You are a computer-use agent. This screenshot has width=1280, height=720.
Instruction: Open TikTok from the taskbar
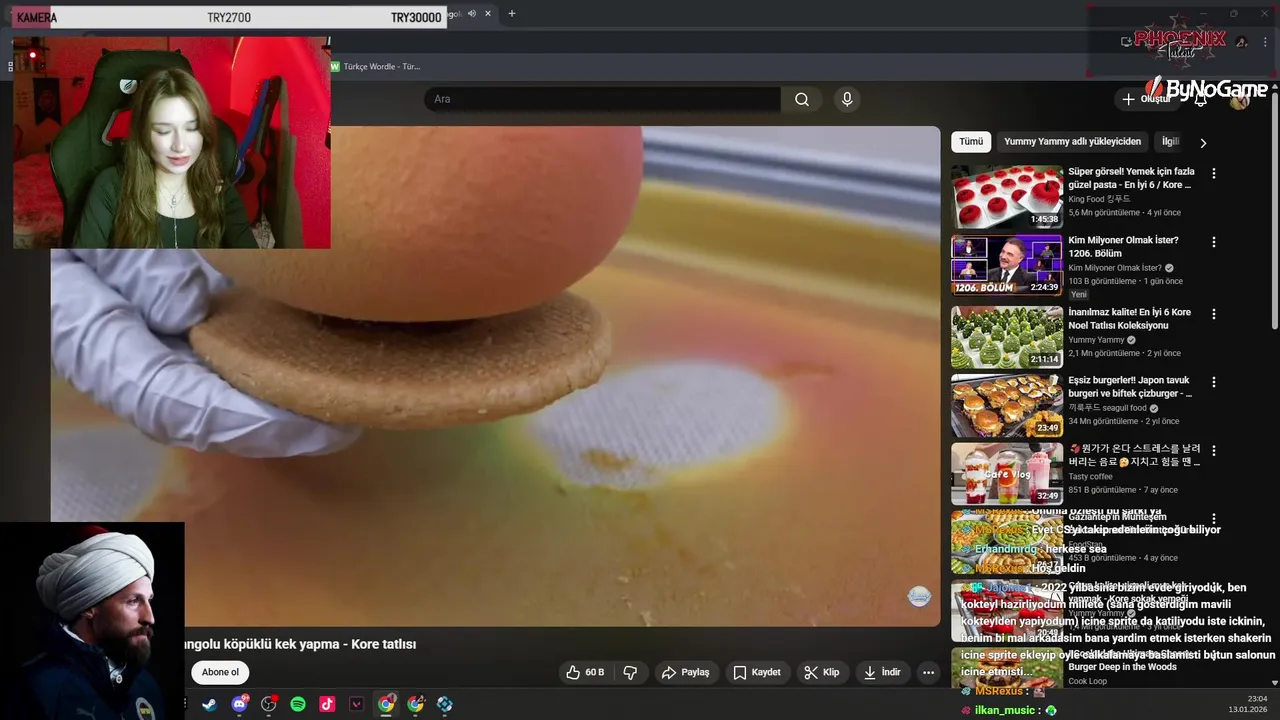point(327,704)
